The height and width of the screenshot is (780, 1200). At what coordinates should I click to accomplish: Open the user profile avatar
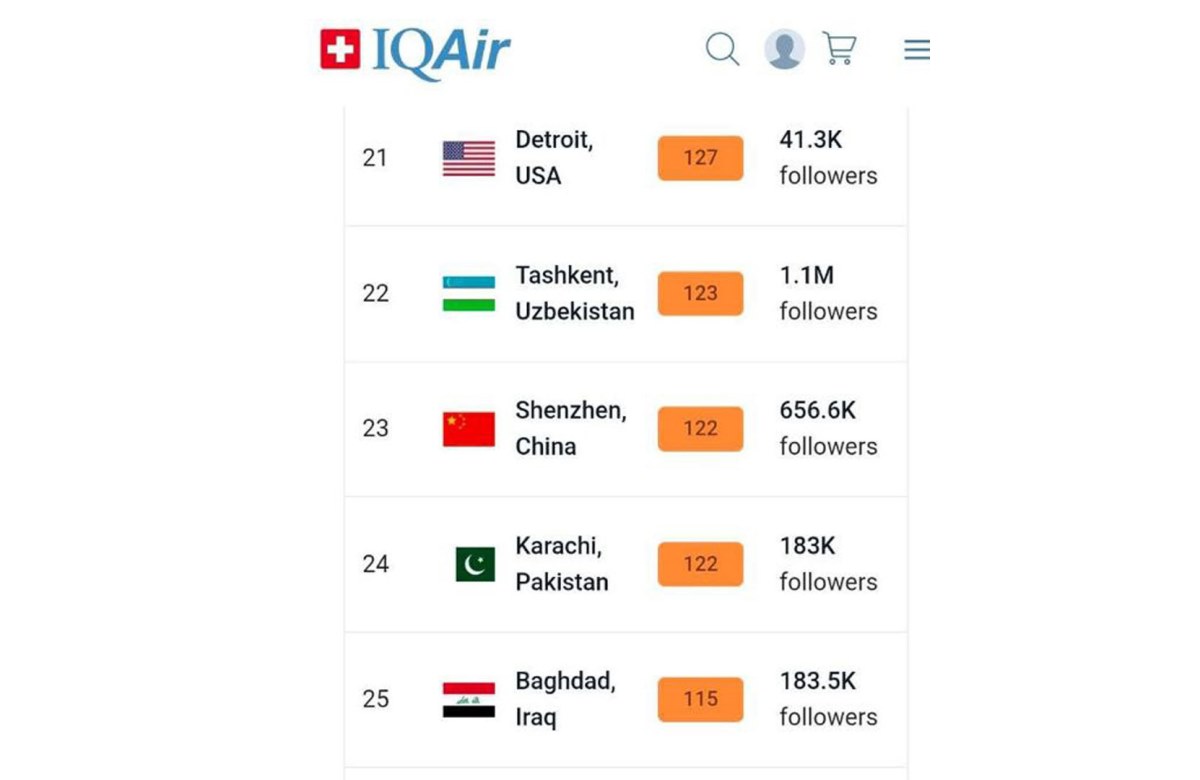(x=784, y=49)
